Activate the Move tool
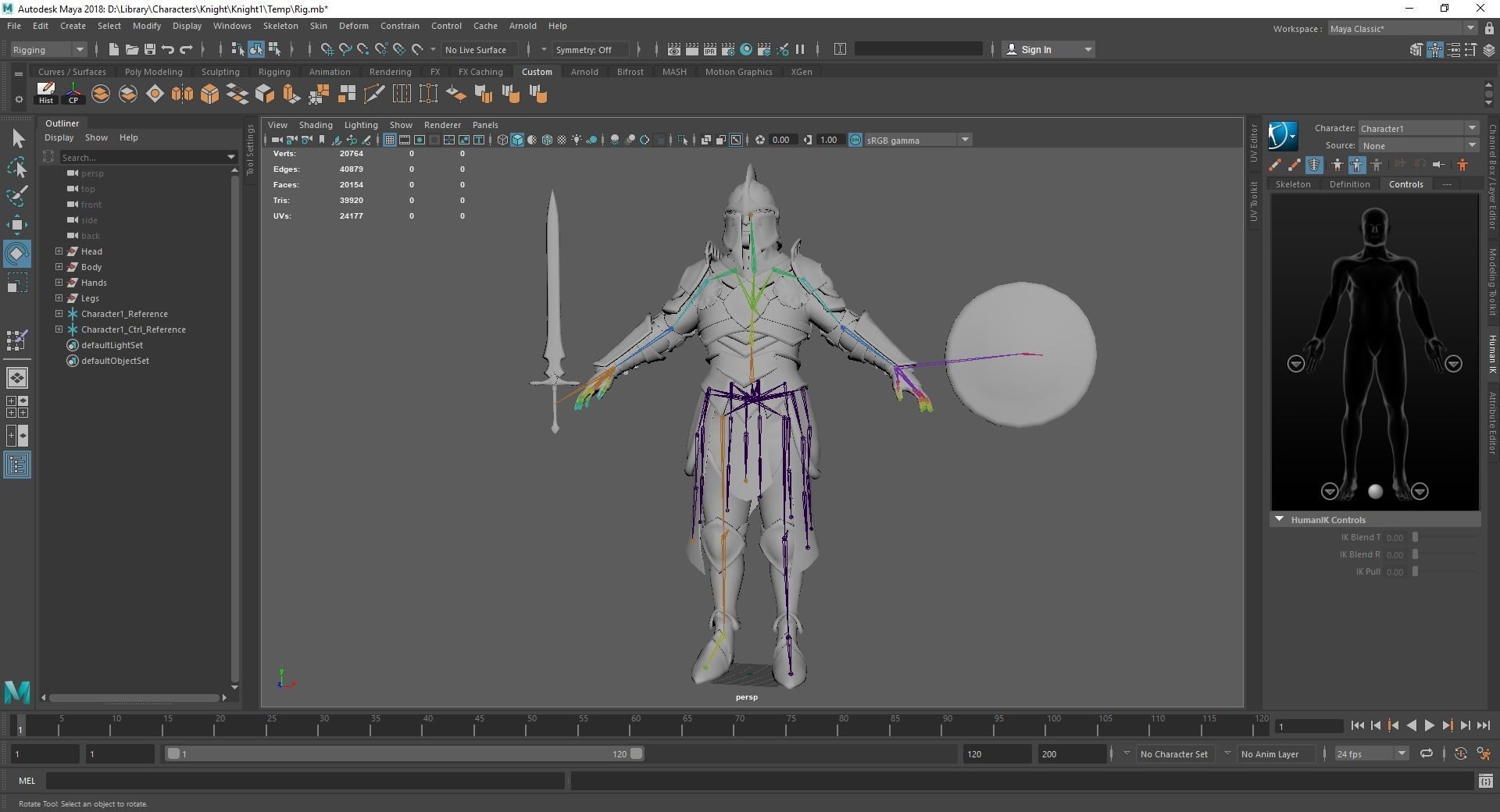The width and height of the screenshot is (1500, 812). 17,225
